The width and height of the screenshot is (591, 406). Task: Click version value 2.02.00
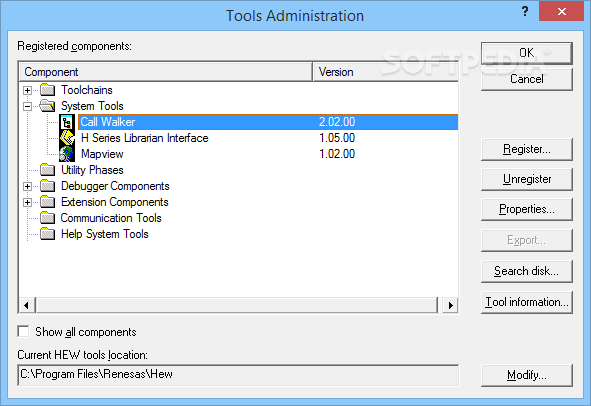pos(337,122)
